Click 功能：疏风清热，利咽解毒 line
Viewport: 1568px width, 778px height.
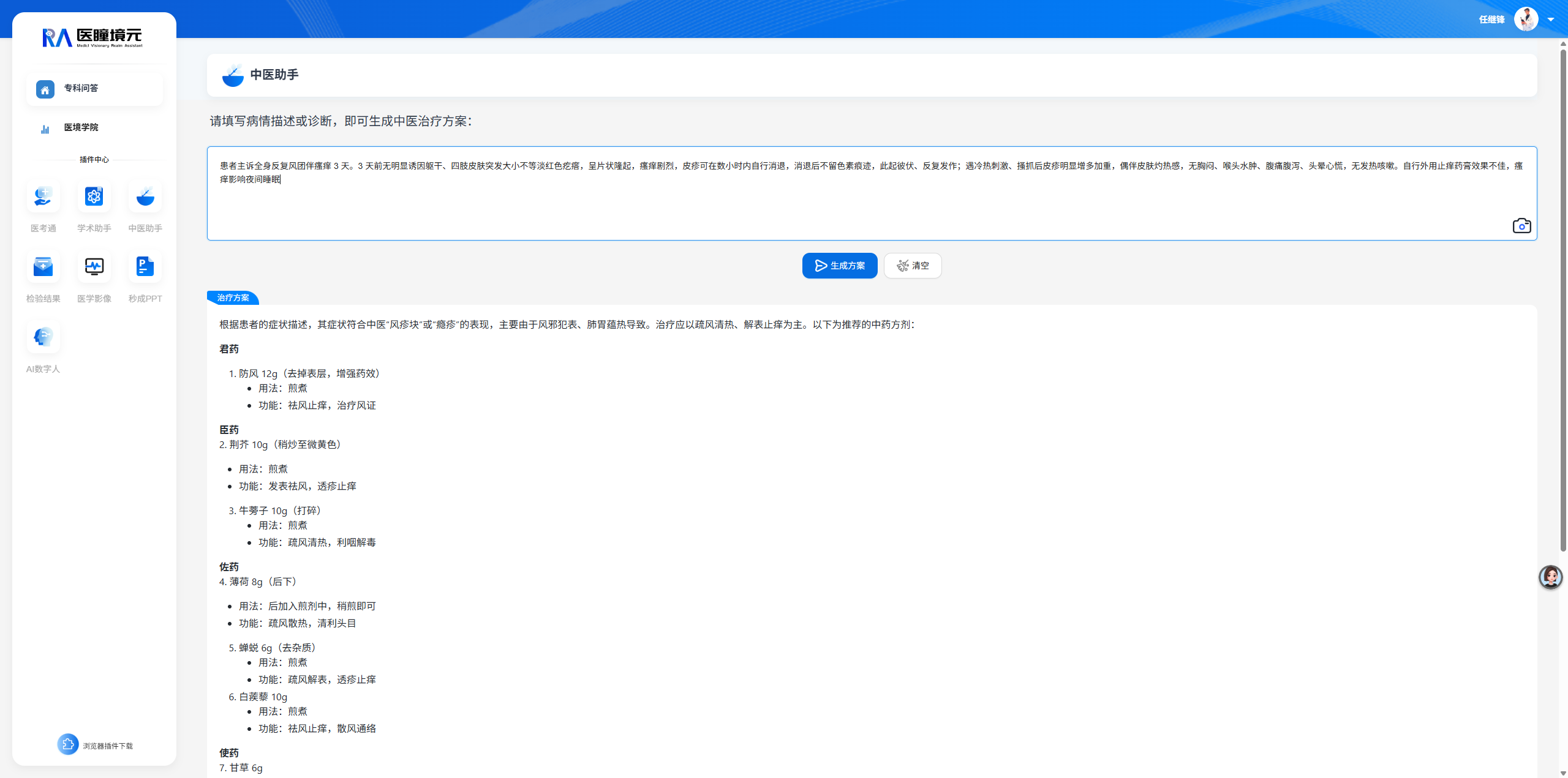point(317,542)
